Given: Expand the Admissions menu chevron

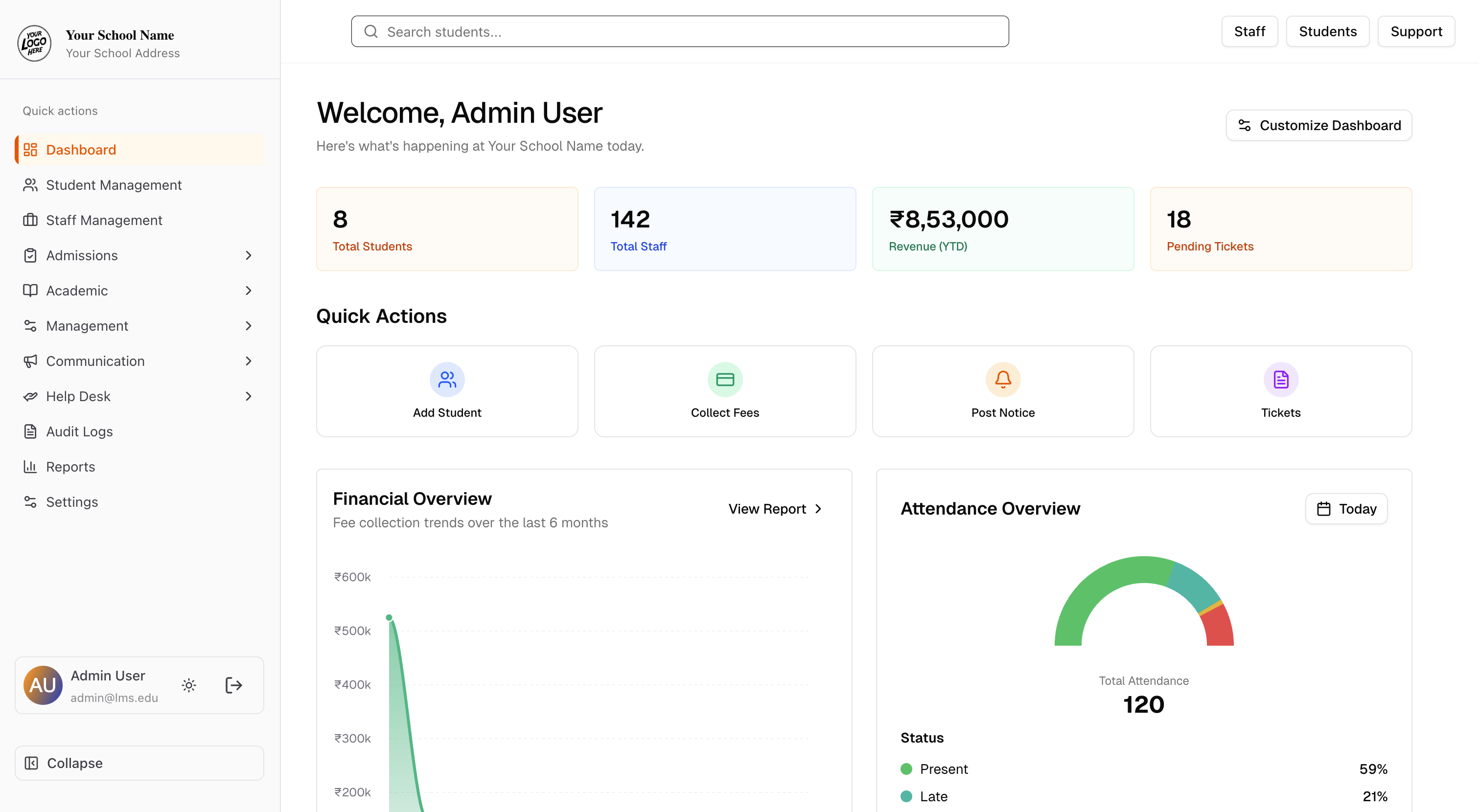Looking at the screenshot, I should pyautogui.click(x=248, y=255).
